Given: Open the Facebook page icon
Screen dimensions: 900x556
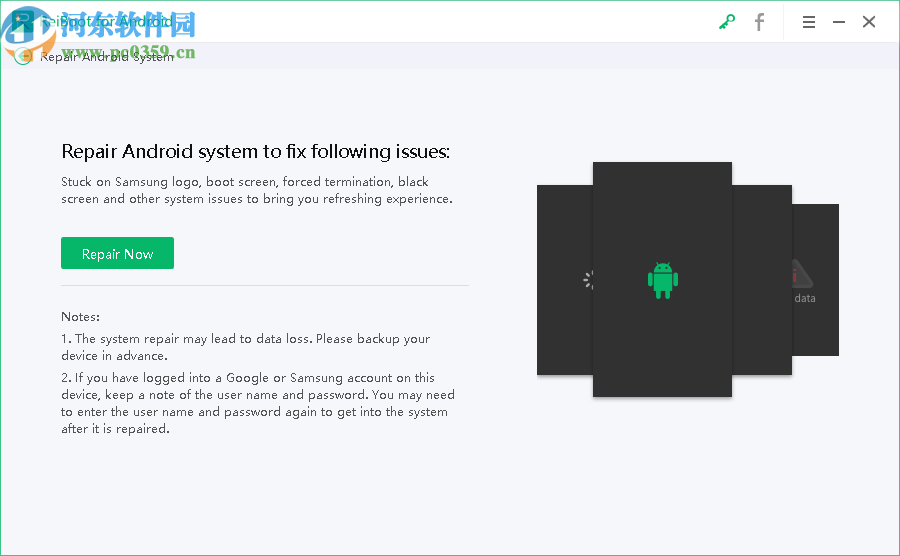Looking at the screenshot, I should pos(759,22).
